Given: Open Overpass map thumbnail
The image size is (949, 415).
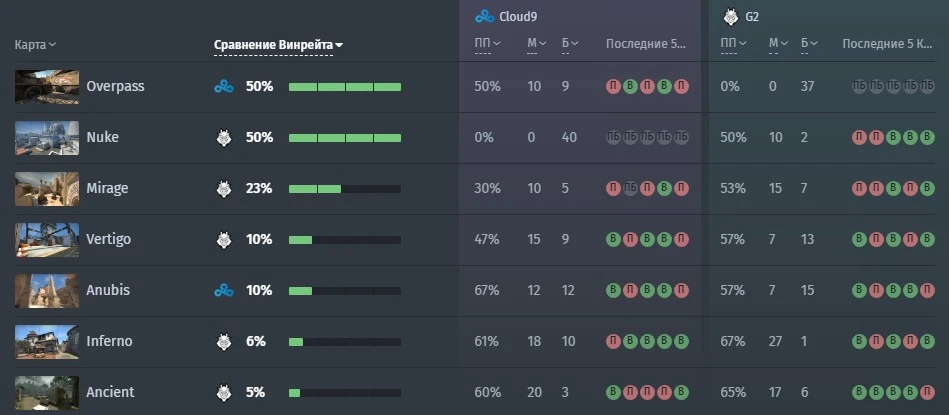Looking at the screenshot, I should [47, 87].
